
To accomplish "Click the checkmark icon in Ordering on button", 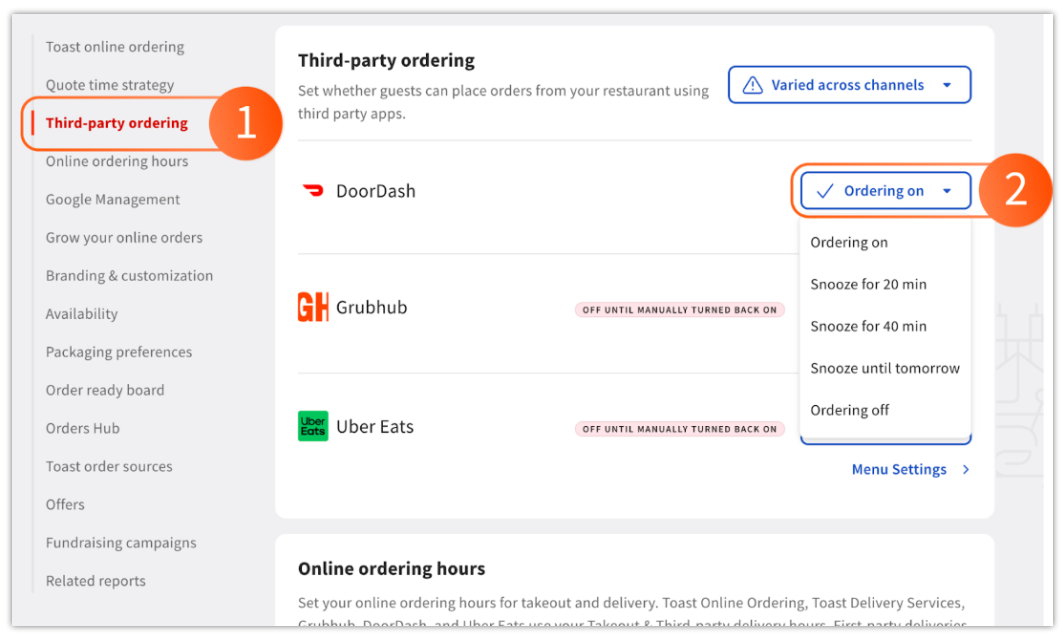I will click(x=825, y=191).
